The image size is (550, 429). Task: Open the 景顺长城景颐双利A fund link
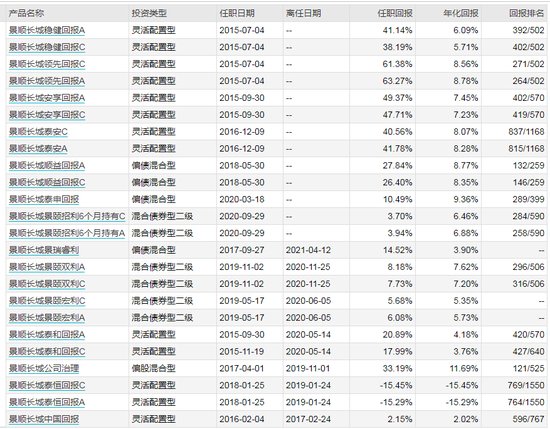click(47, 267)
